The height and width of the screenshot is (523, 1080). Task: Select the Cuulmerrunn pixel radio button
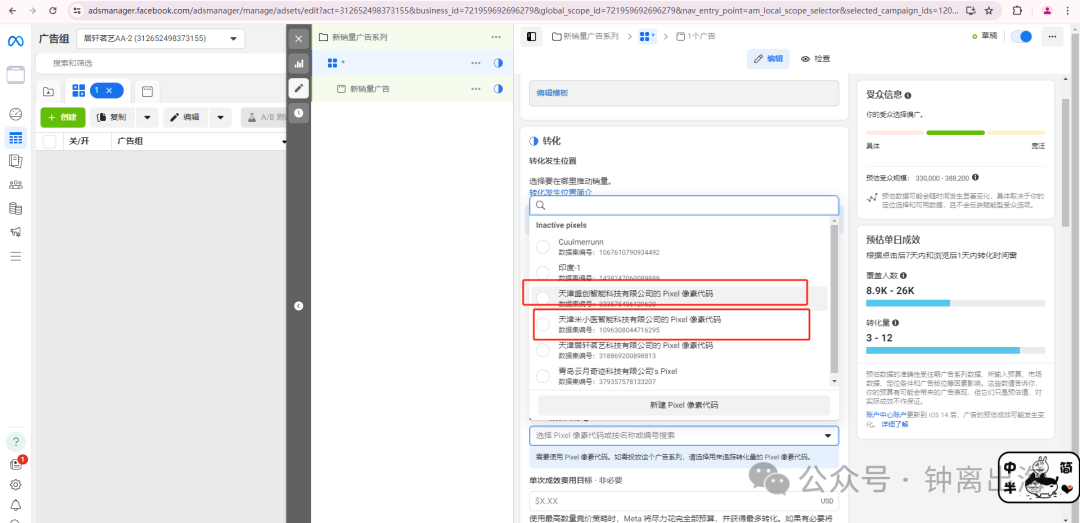pyautogui.click(x=543, y=247)
